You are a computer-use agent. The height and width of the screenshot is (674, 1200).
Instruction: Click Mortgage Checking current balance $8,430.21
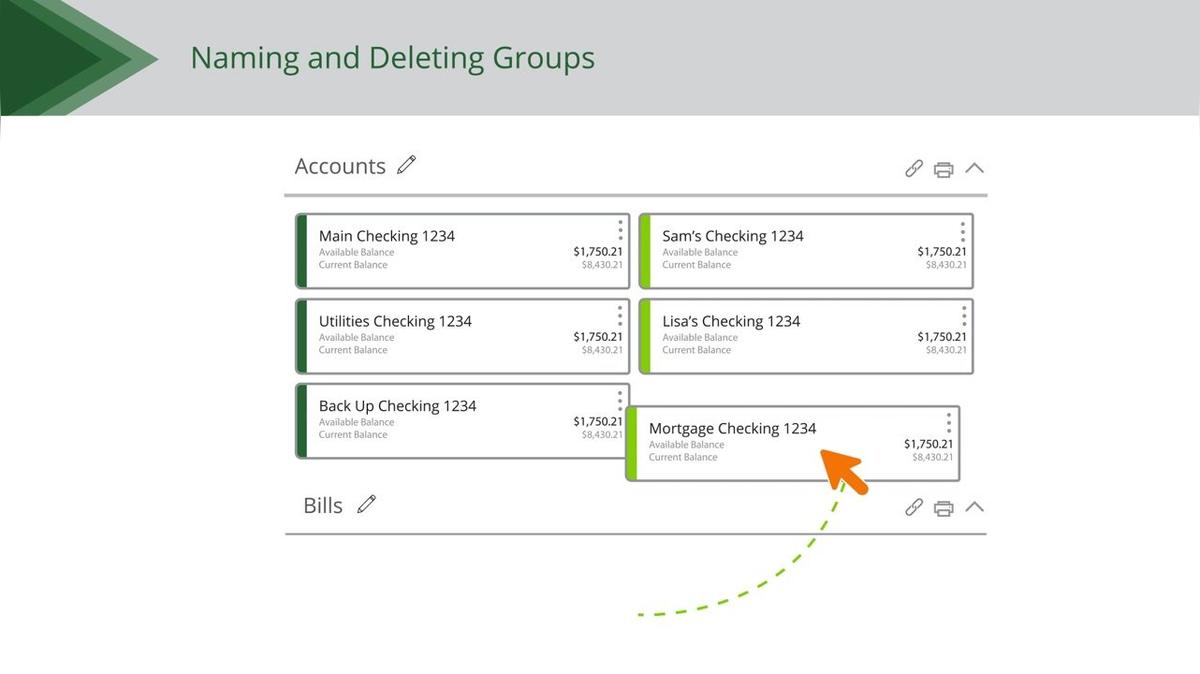click(933, 457)
